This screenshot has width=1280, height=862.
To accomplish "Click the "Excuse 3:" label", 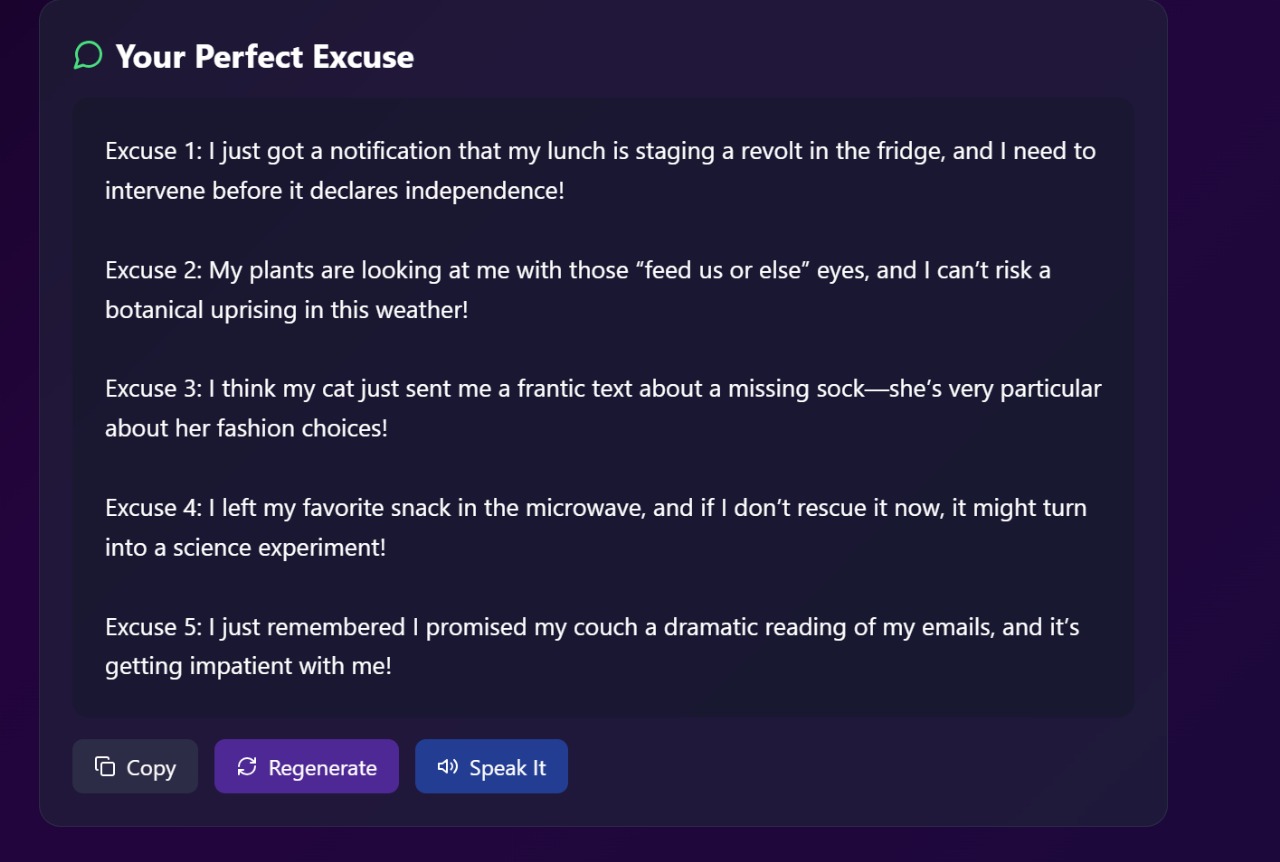I will 153,389.
